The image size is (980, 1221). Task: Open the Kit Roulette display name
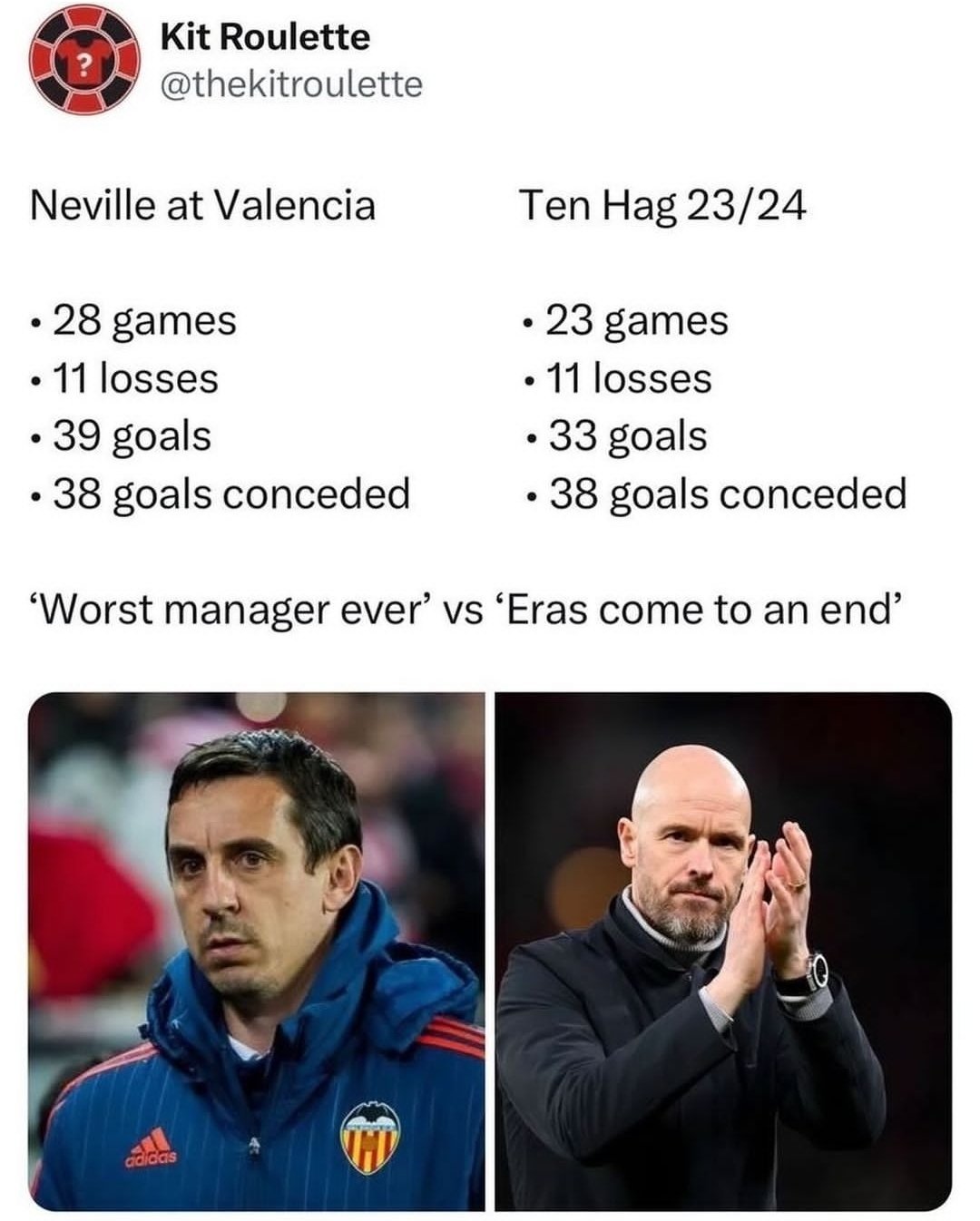(265, 37)
